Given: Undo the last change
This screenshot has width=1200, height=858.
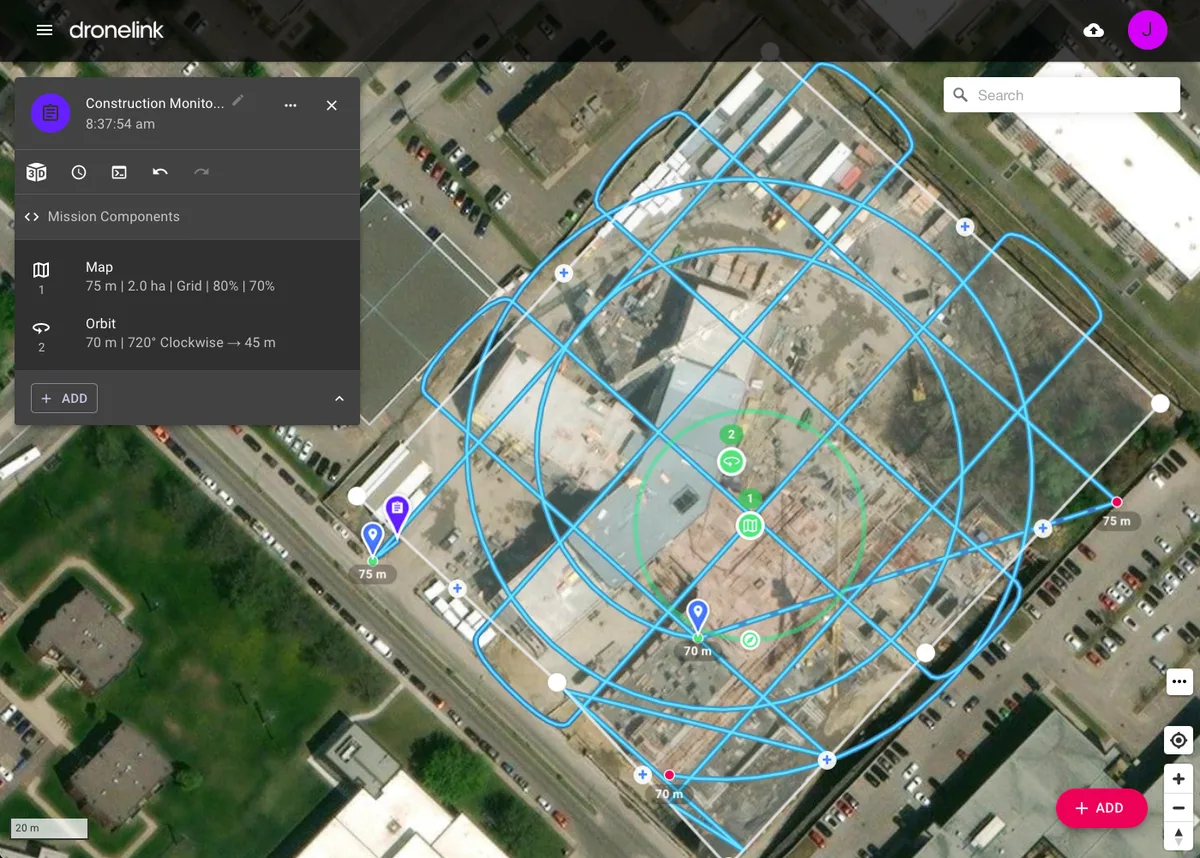Looking at the screenshot, I should click(160, 172).
